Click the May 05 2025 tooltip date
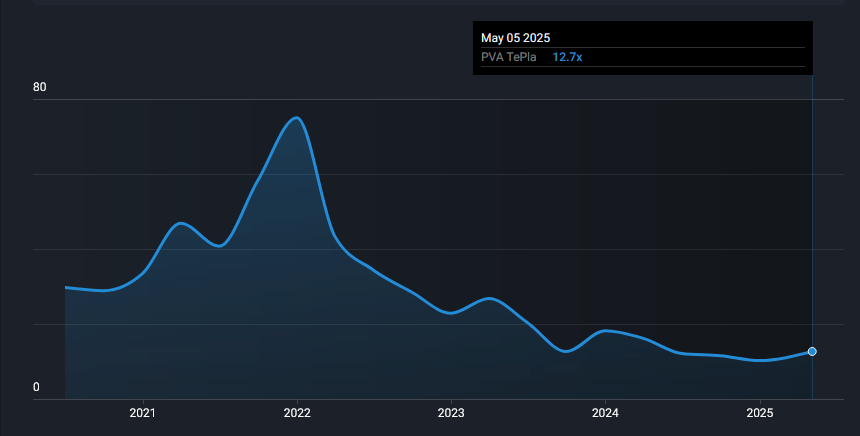This screenshot has width=860, height=436. (x=515, y=38)
